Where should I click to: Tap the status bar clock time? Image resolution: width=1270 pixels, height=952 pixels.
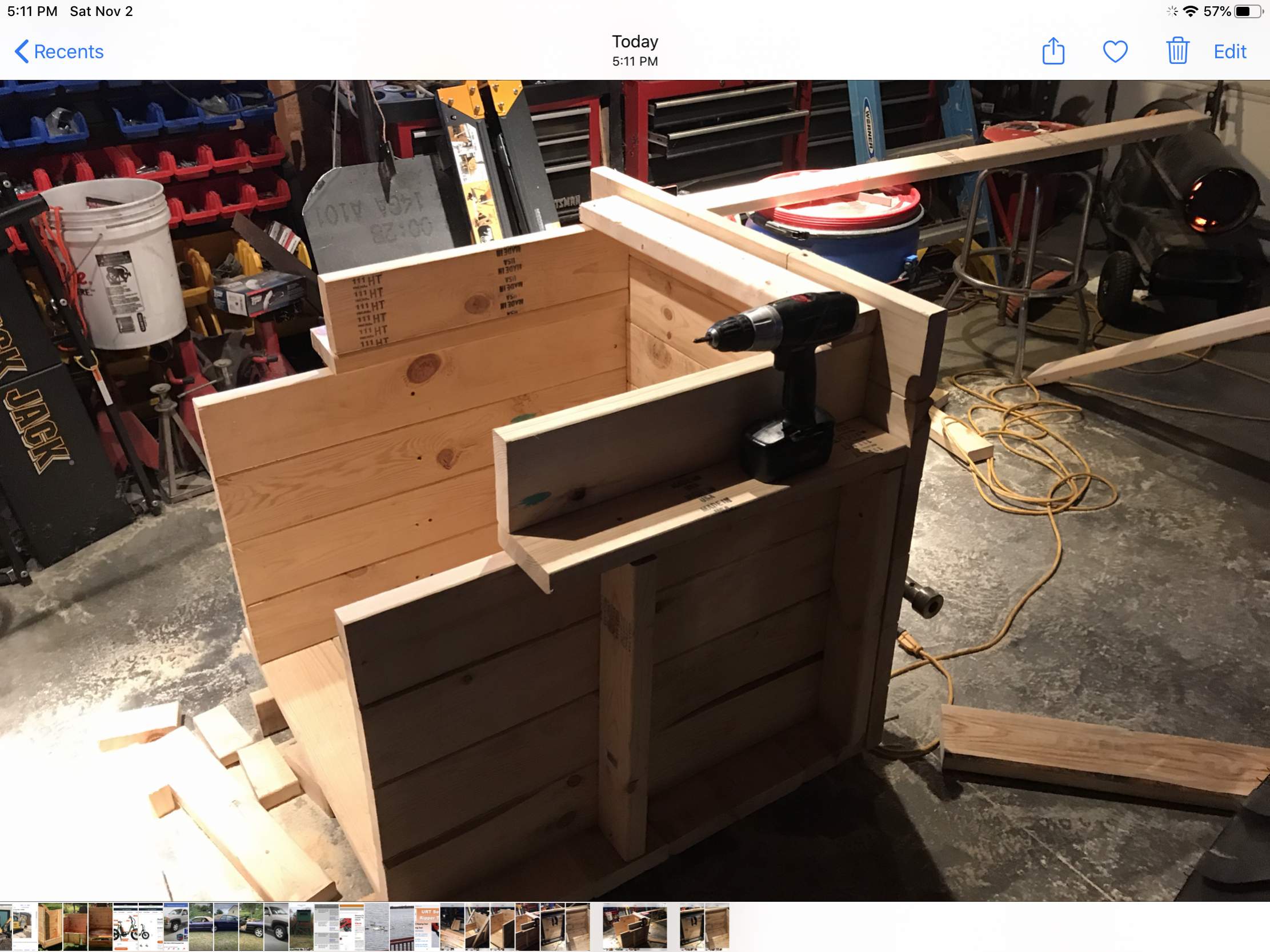click(x=32, y=11)
